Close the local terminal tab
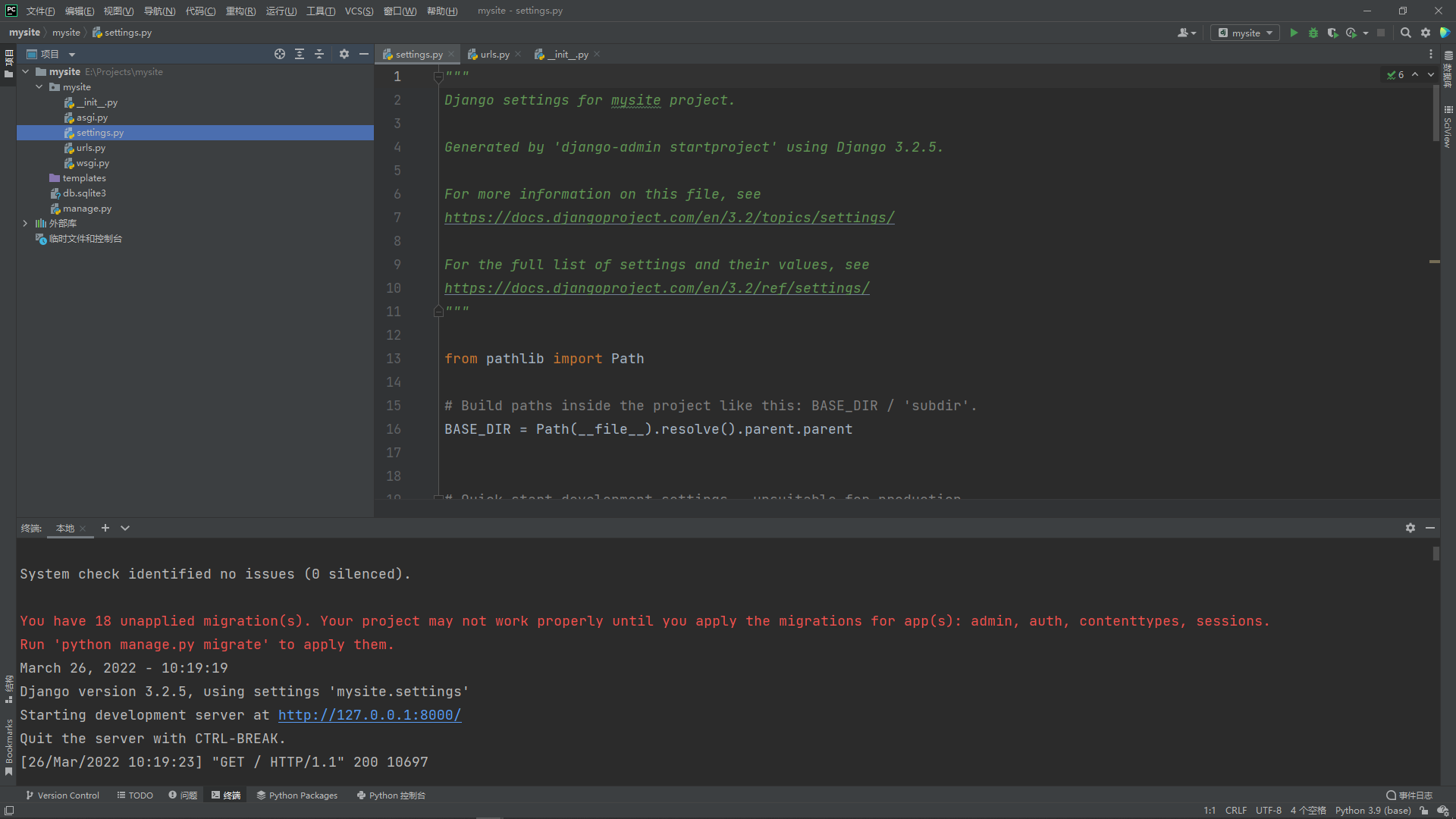 coord(83,529)
